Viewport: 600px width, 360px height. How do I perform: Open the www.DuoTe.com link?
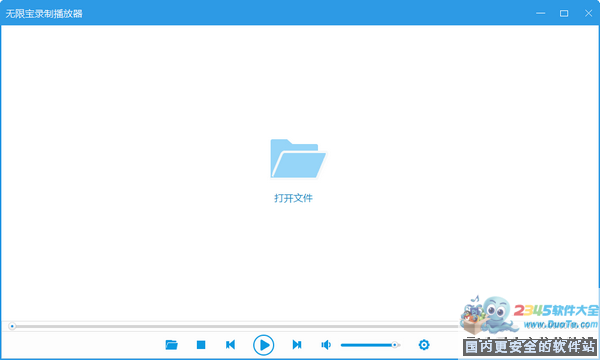click(560, 324)
